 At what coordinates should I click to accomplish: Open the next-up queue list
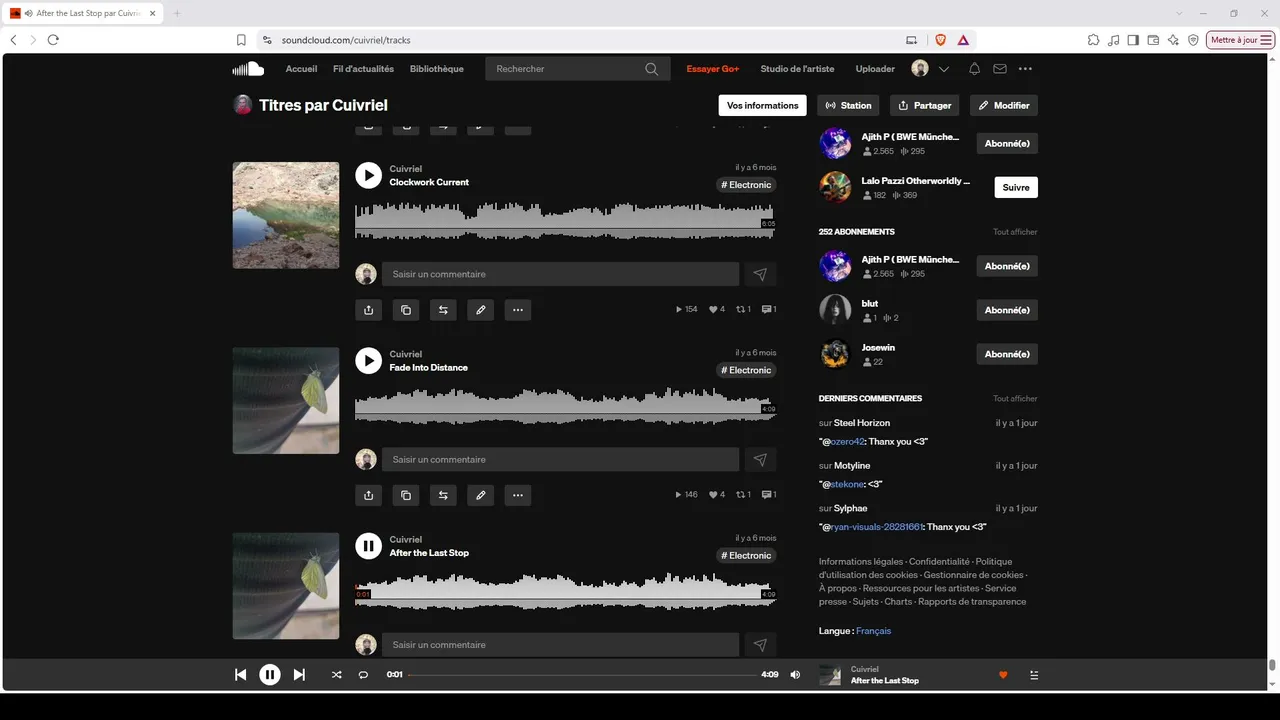click(1034, 675)
